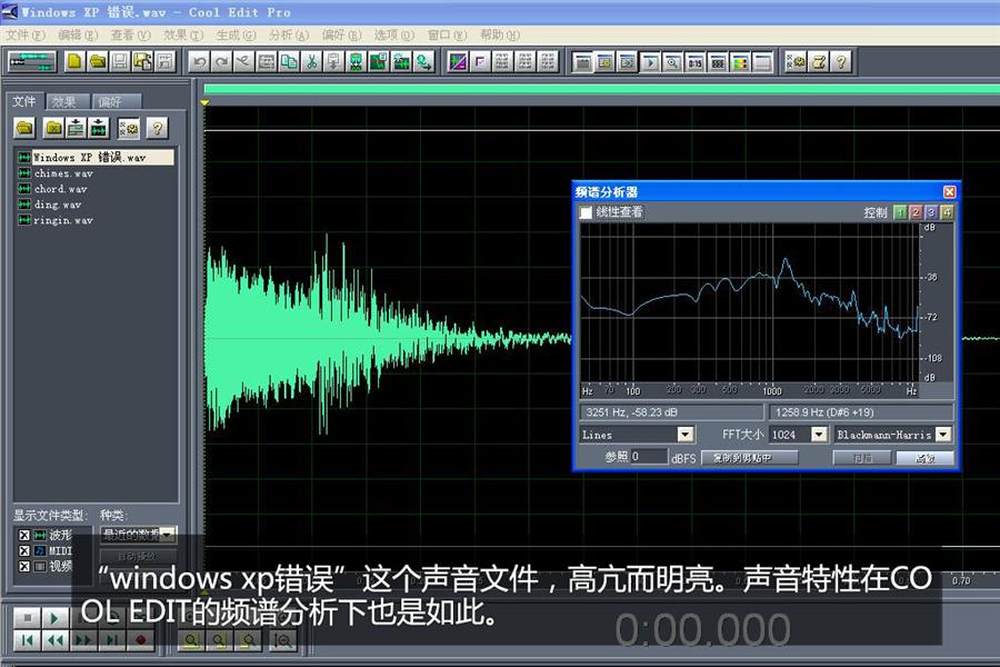
Task: Click the 1258.9 Hz (D#6 +19) readout
Action: (861, 412)
